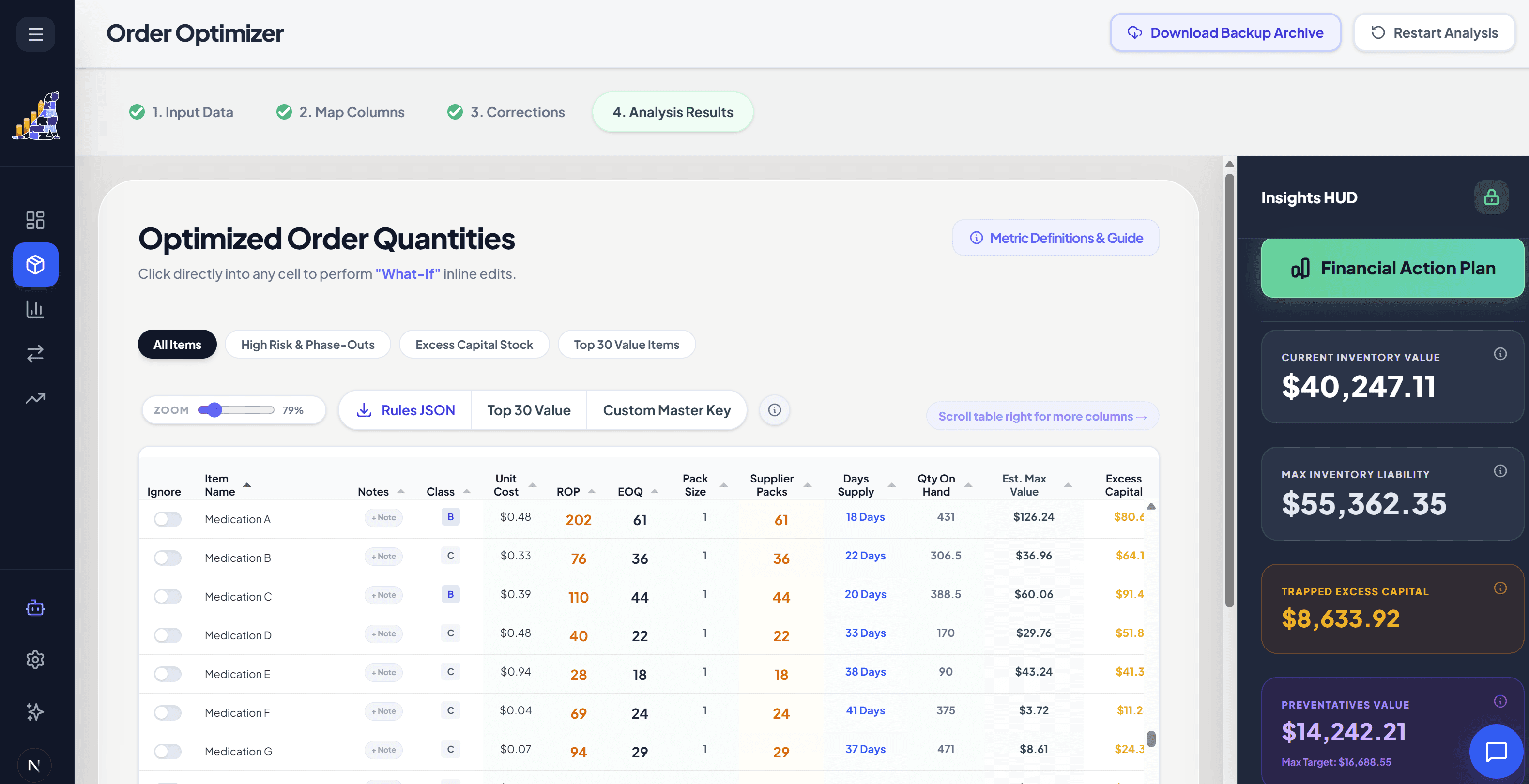
Task: Sort by Pack Size column arrow
Action: (723, 485)
